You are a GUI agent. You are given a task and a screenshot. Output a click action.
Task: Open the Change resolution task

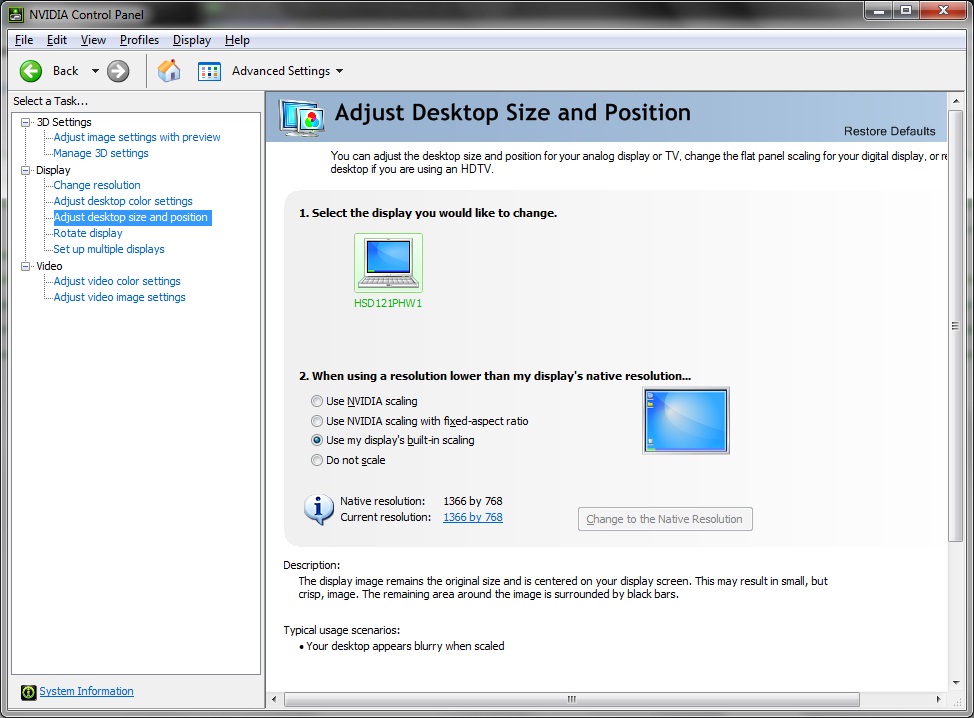coord(97,185)
